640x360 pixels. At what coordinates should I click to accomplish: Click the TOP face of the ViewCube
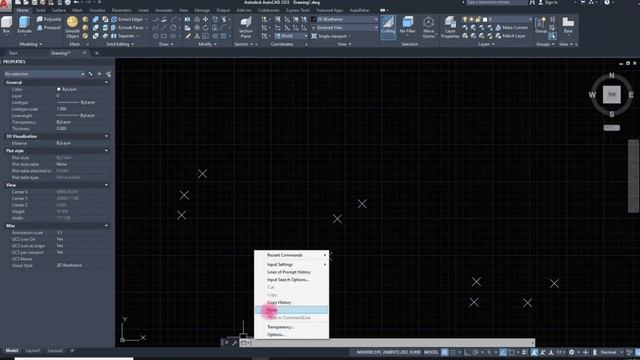pyautogui.click(x=611, y=94)
